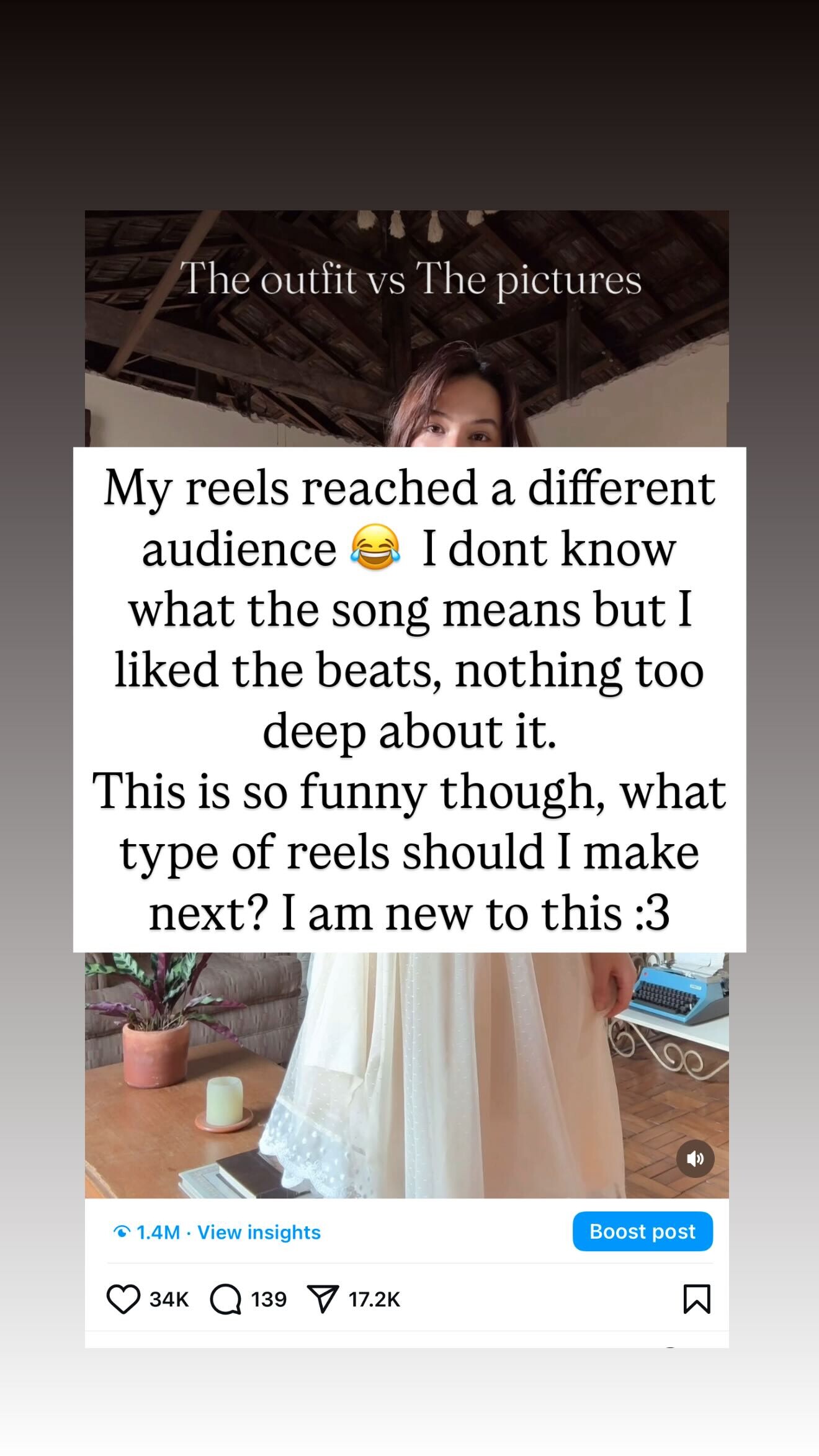Open the 139 comments count
This screenshot has height=1456, width=819.
click(x=269, y=1299)
